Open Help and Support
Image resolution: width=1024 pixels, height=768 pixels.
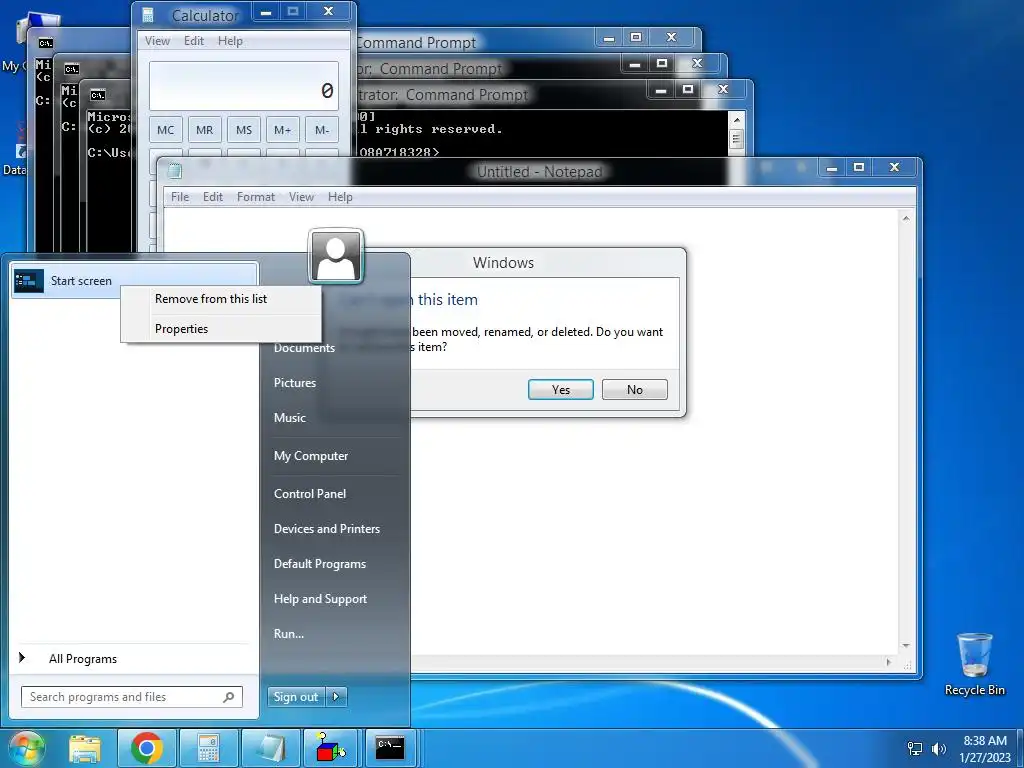320,599
